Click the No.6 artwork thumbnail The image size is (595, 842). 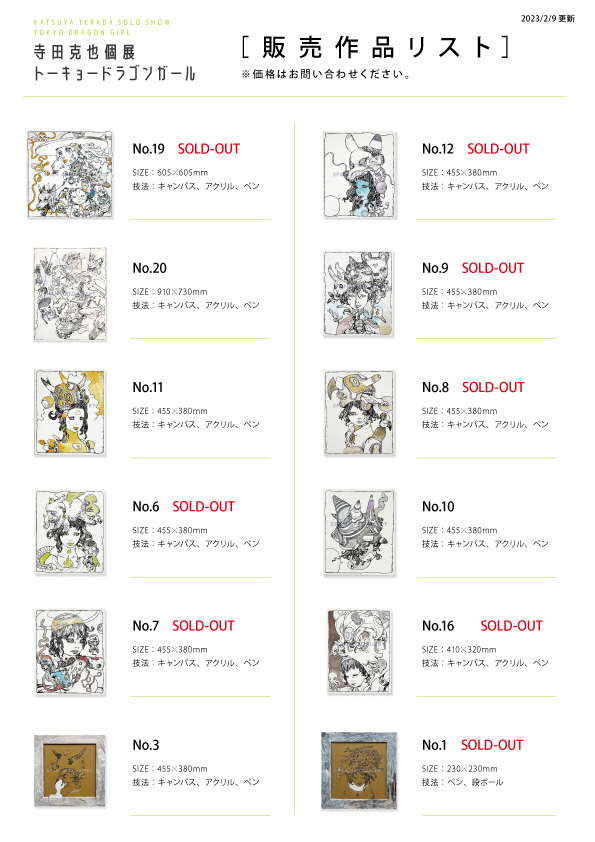pos(70,532)
